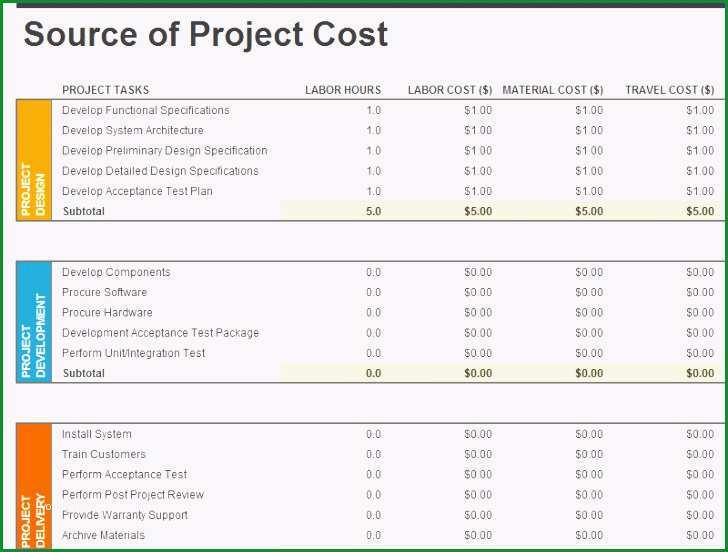Click the Develop Functional Specifications task cell

tap(146, 110)
